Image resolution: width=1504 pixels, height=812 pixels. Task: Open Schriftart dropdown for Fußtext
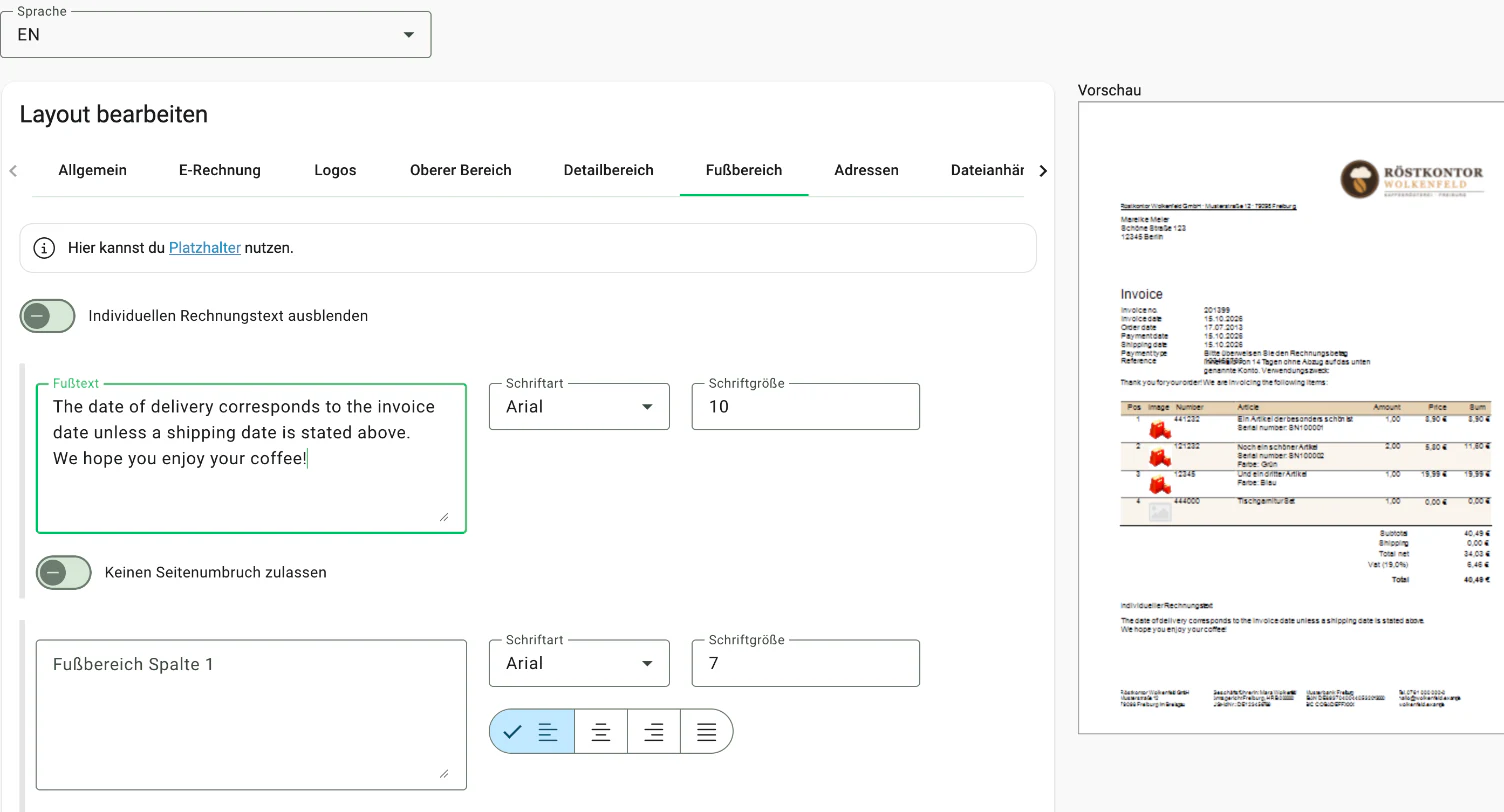[579, 407]
